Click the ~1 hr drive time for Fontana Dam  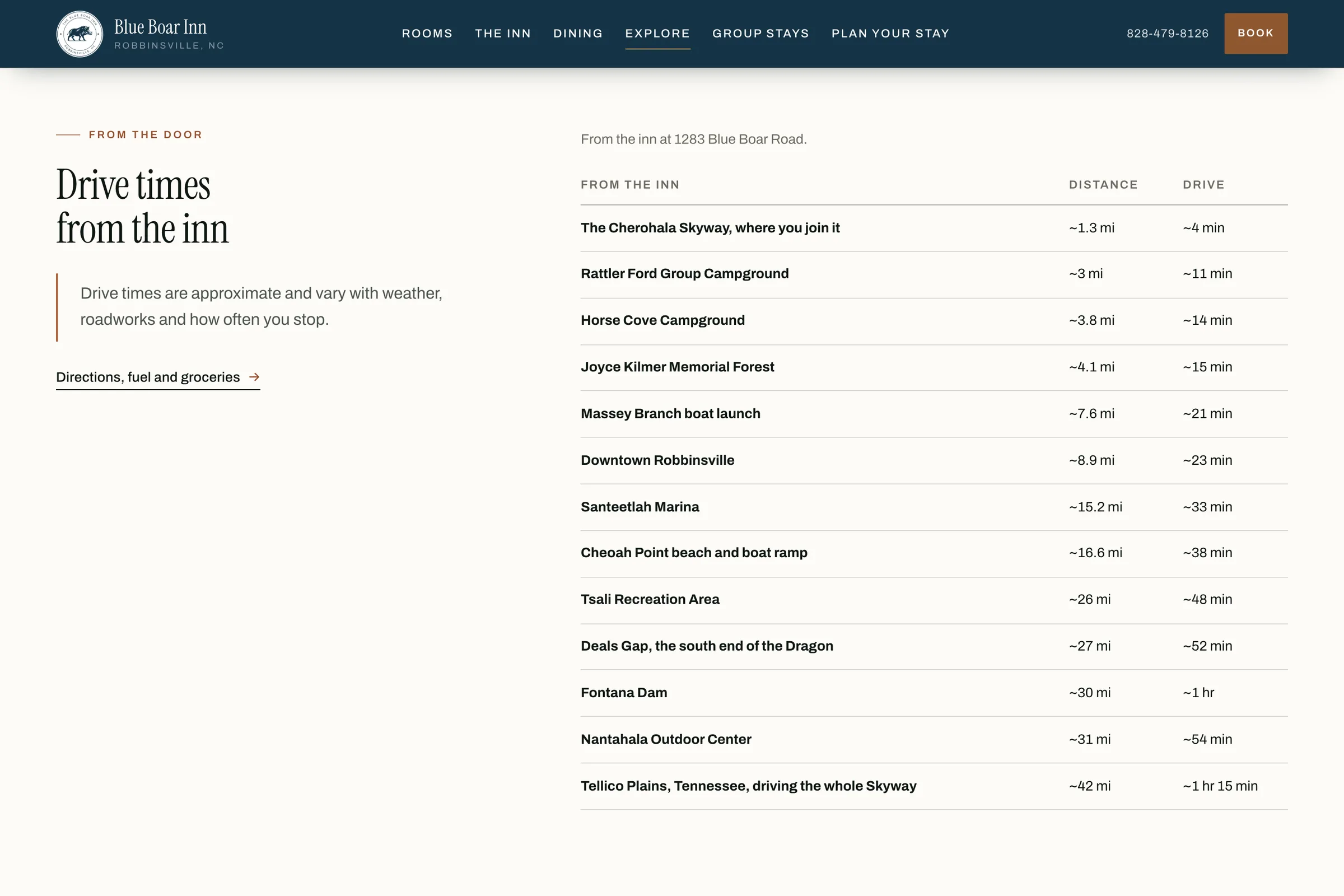(x=1198, y=693)
